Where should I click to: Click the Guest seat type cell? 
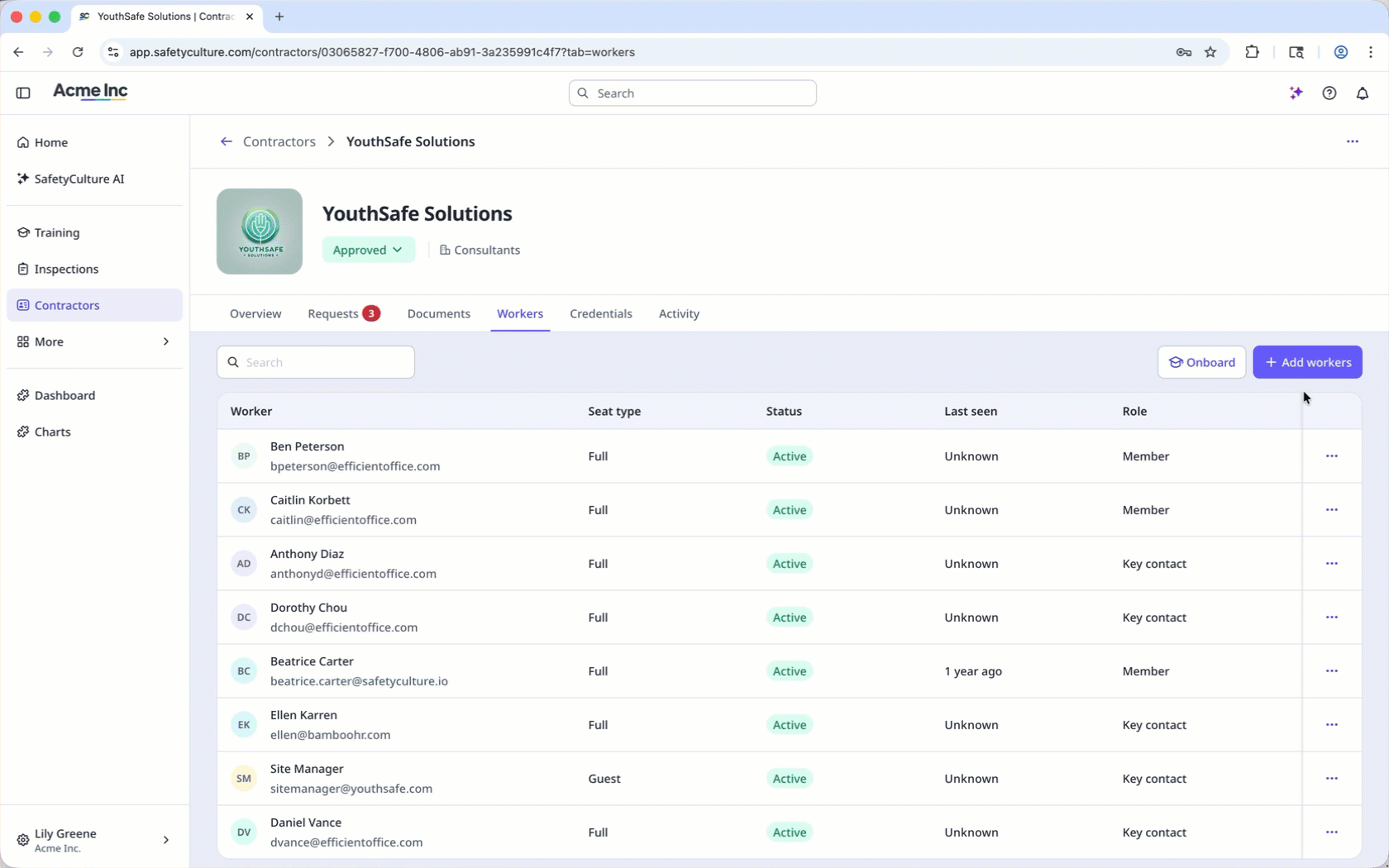(604, 779)
